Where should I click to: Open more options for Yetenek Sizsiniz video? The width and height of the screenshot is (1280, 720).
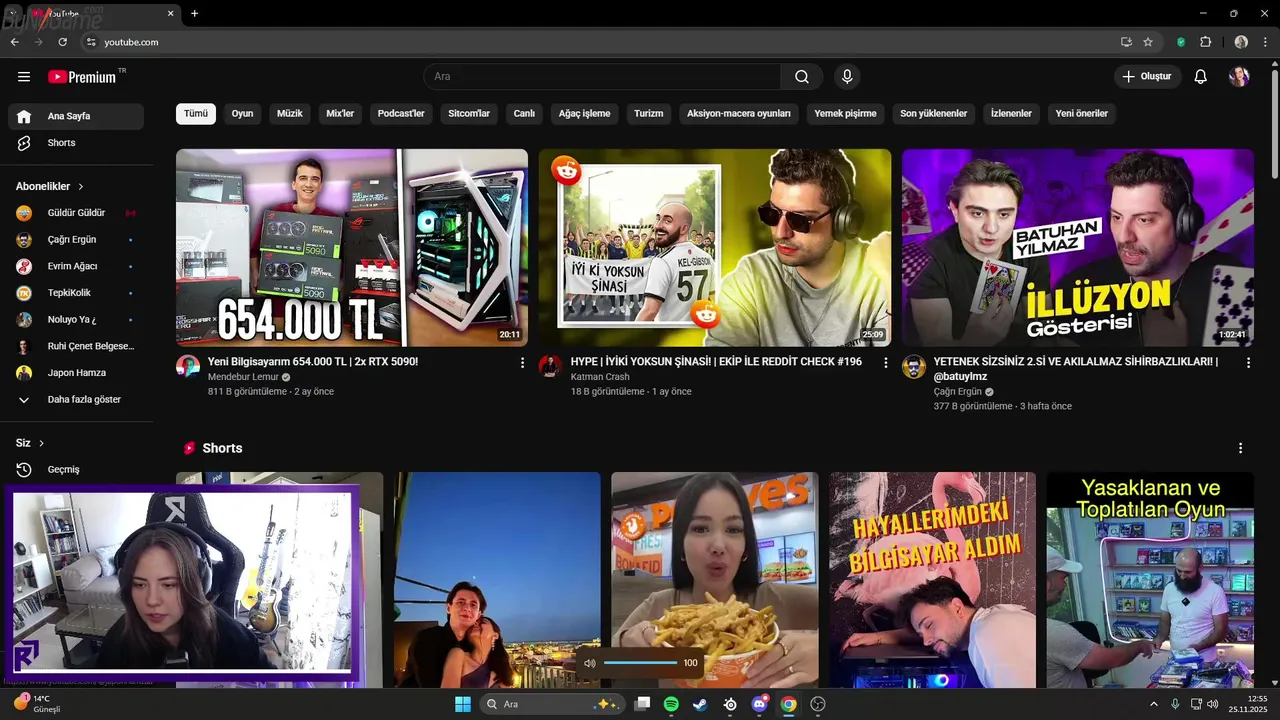1248,363
